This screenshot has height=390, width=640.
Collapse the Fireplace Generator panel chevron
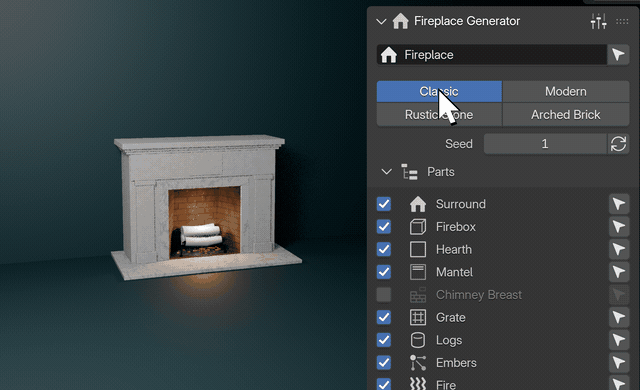point(381,21)
